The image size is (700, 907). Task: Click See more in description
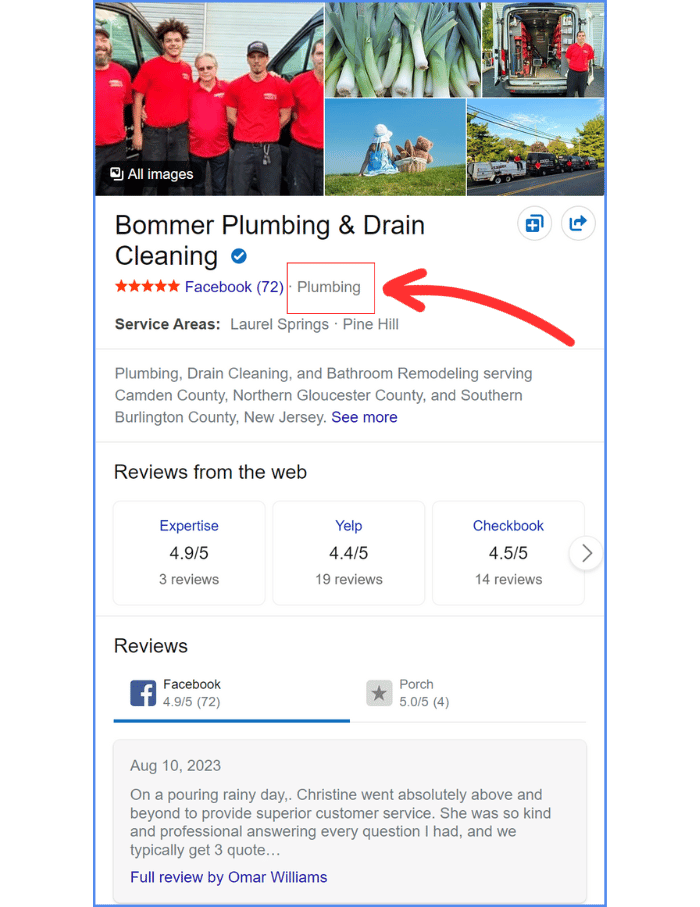364,417
